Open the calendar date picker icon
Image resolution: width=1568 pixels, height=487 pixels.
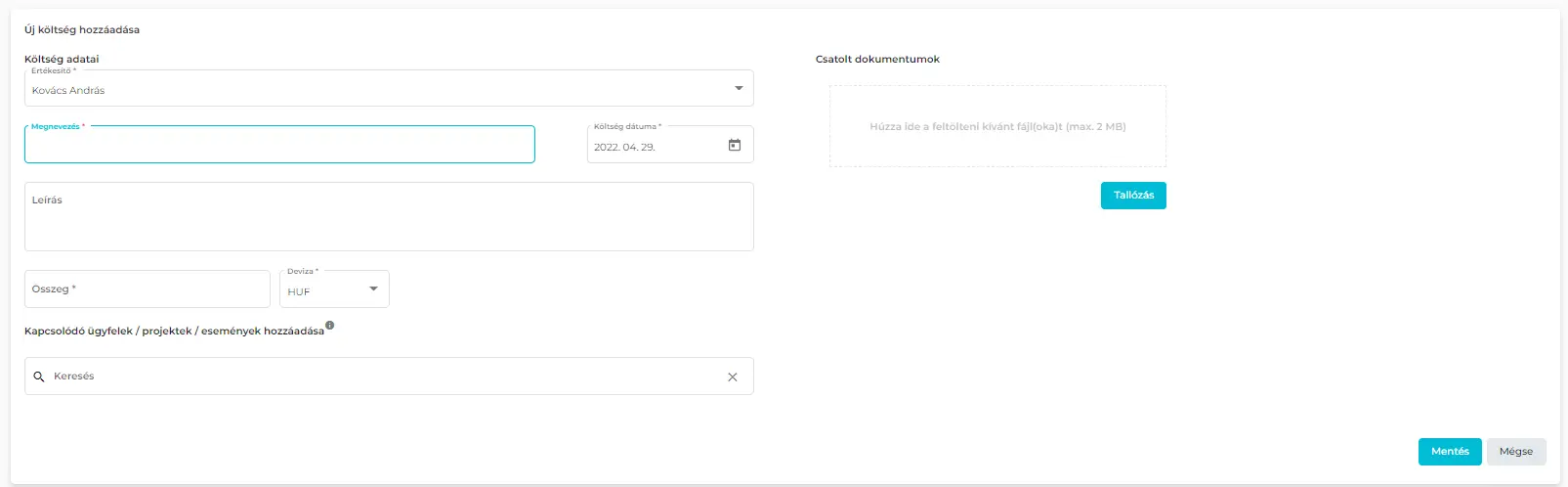735,146
